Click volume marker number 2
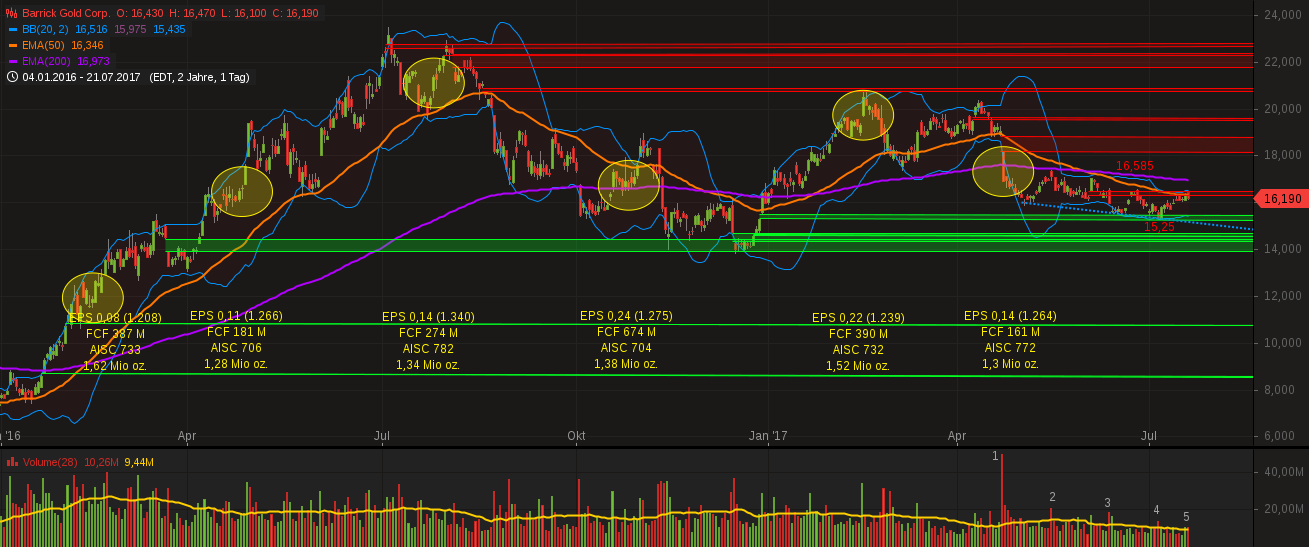 click(1052, 497)
